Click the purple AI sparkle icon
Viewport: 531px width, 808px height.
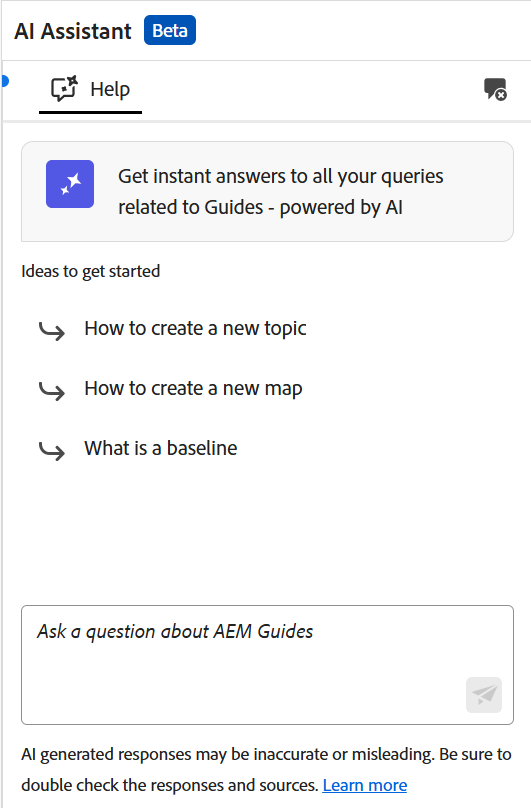click(x=70, y=184)
